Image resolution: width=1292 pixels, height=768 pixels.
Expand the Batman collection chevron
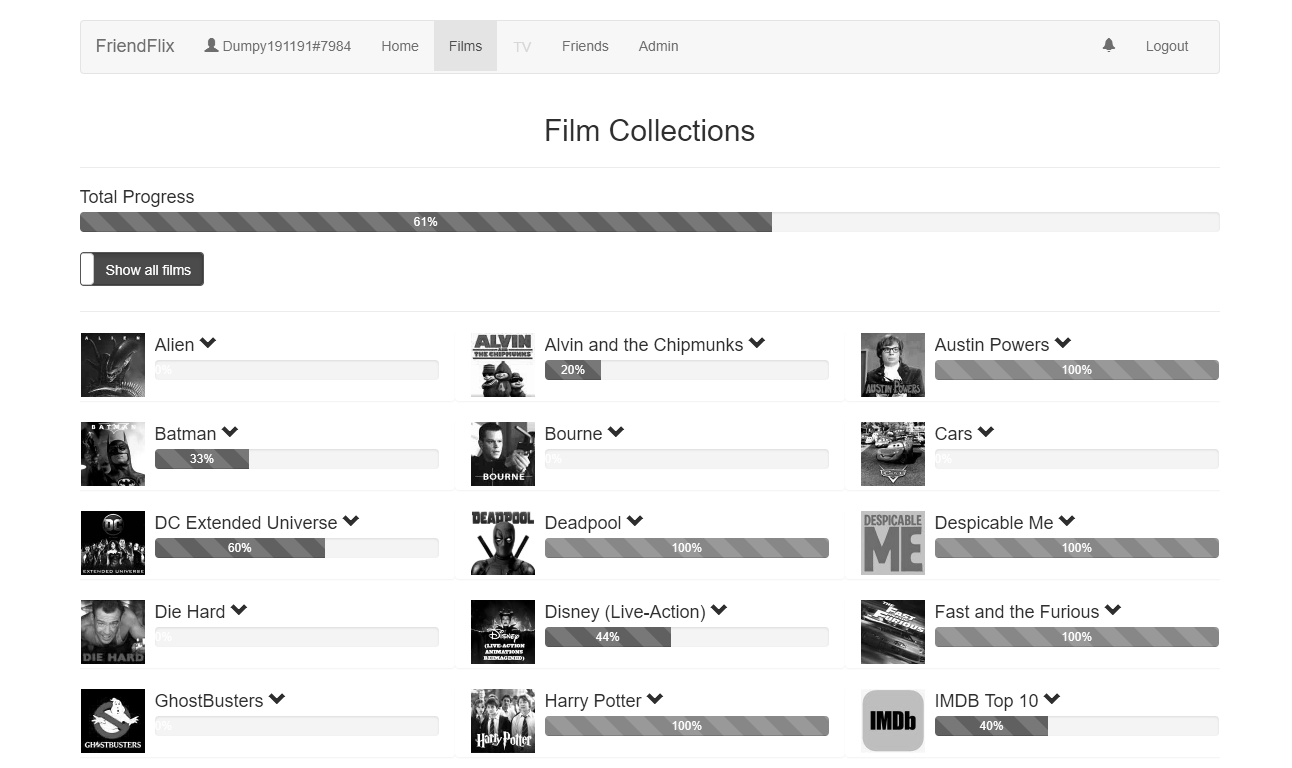pyautogui.click(x=230, y=432)
